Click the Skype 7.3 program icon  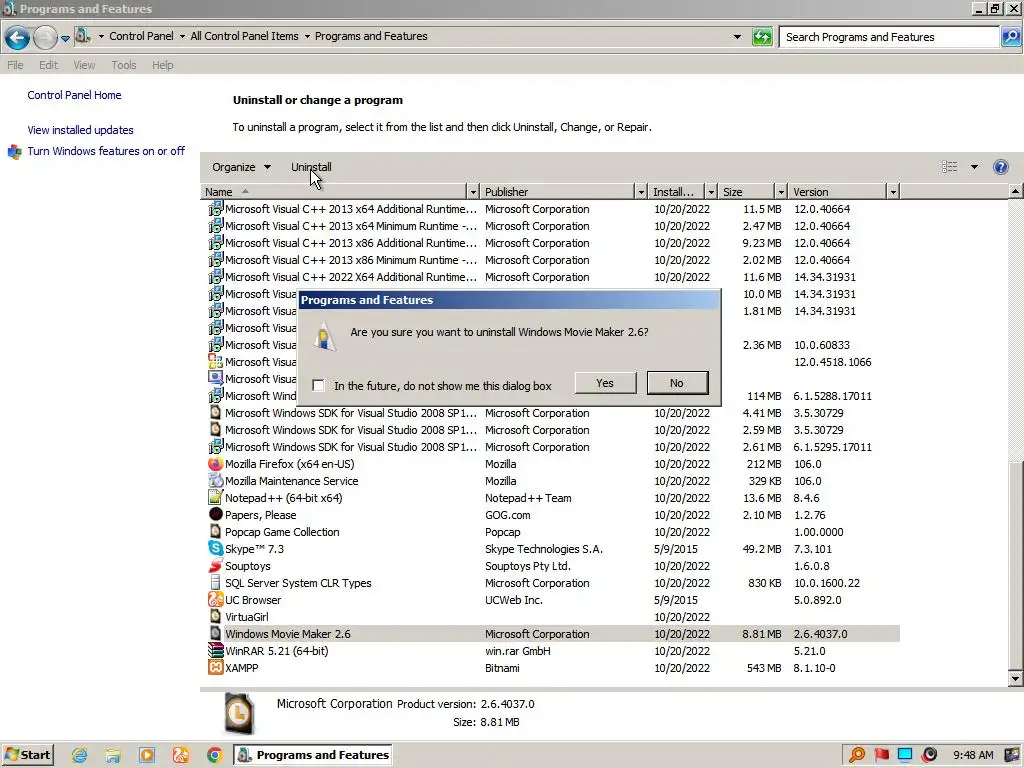216,549
